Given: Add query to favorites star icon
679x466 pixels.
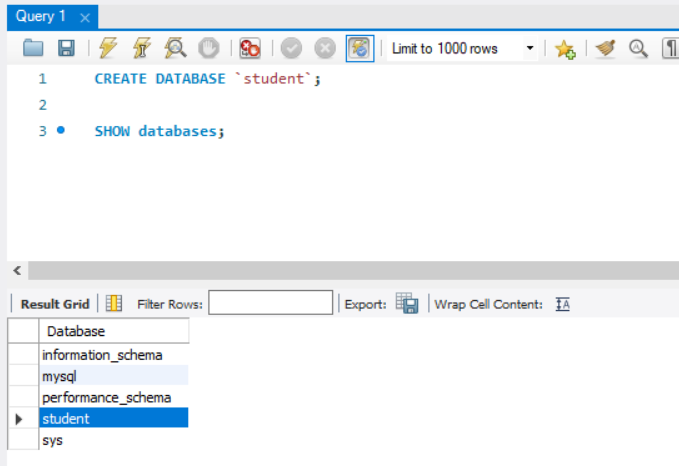Looking at the screenshot, I should coord(565,48).
